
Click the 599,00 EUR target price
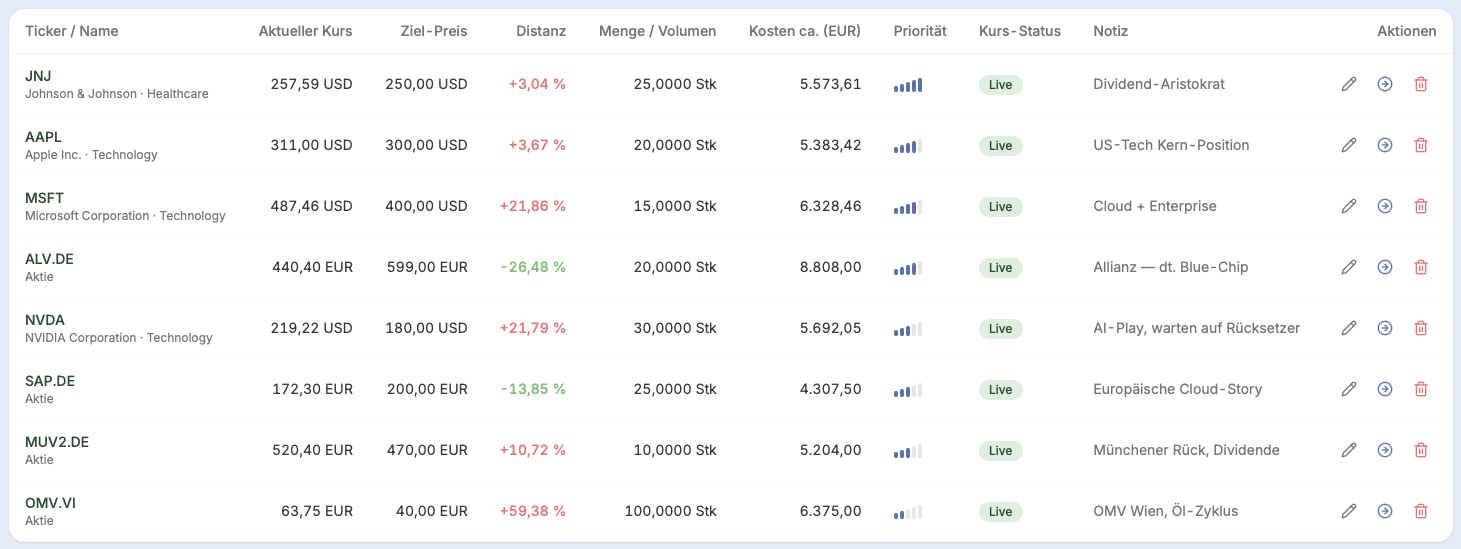[x=426, y=267]
